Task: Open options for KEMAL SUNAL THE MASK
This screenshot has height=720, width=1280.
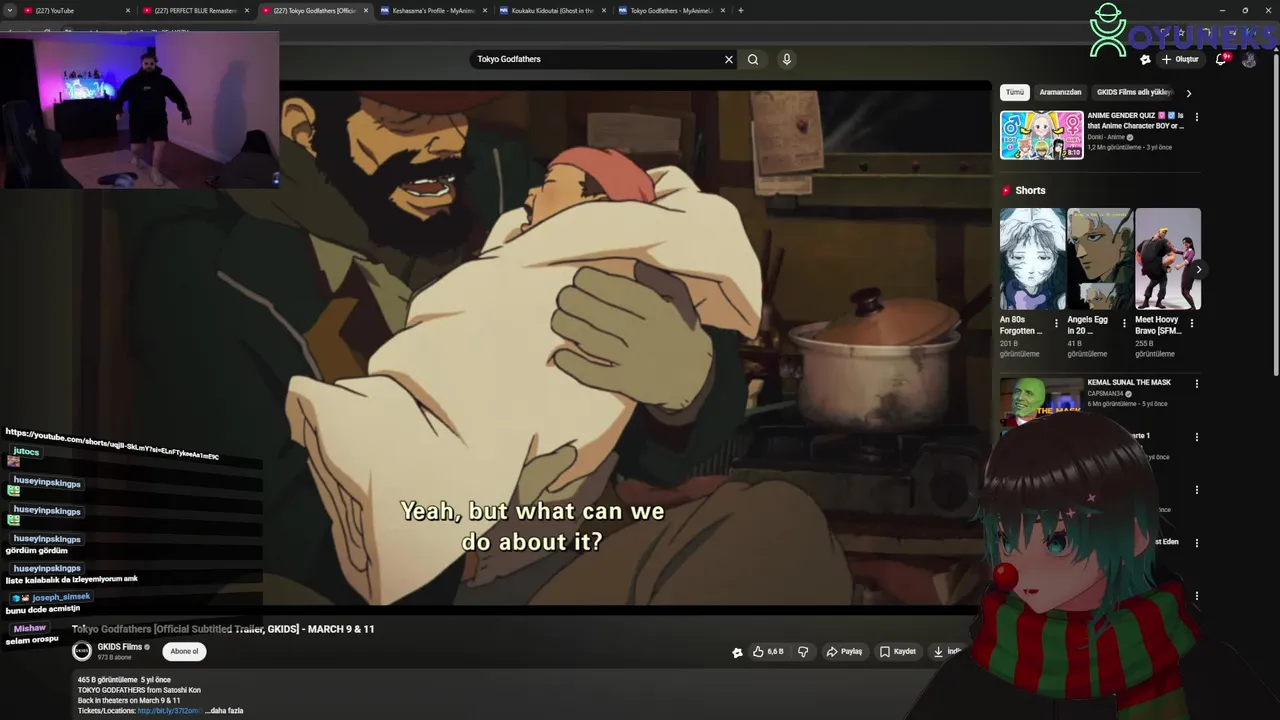Action: [x=1196, y=384]
